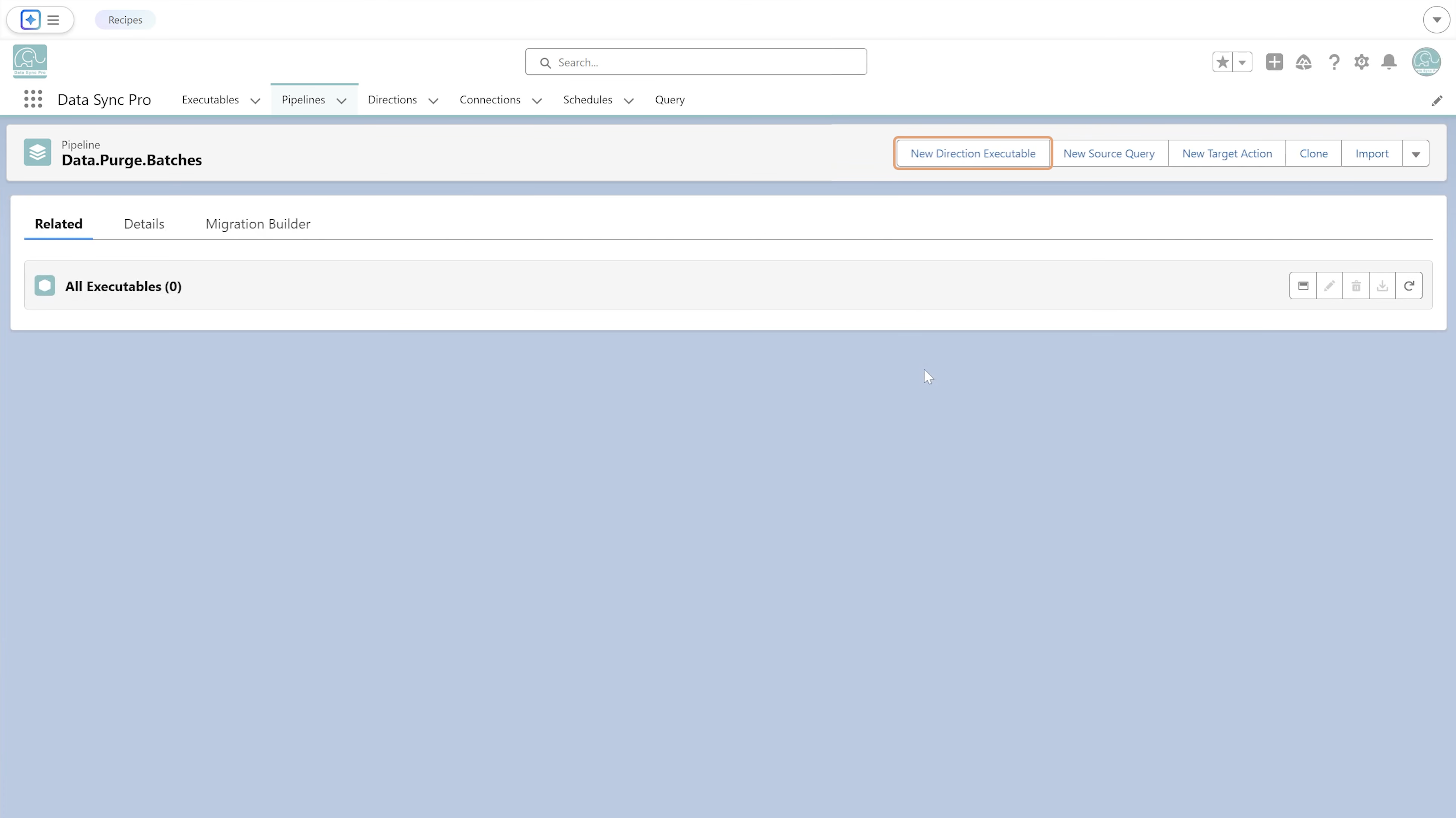Click the assistant sparkle icon in top bar
Screen dimensions: 1456x818
click(30, 20)
